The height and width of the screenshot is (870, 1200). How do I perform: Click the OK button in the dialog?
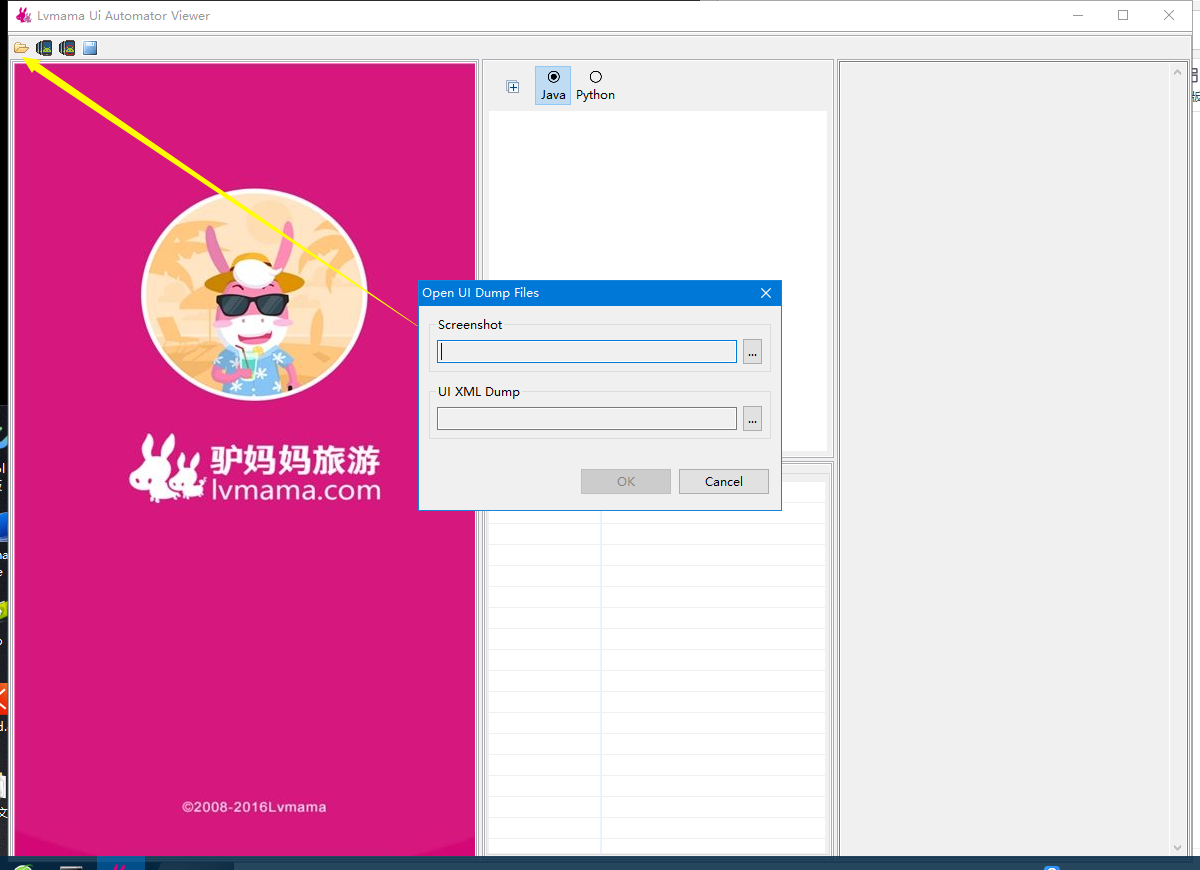(625, 481)
